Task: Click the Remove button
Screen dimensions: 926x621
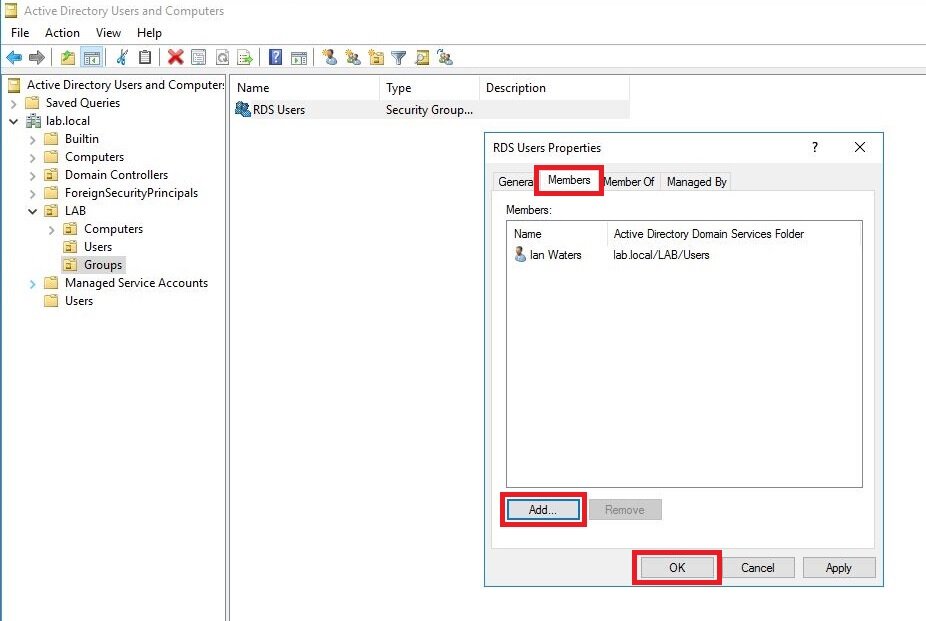Action: coord(625,509)
